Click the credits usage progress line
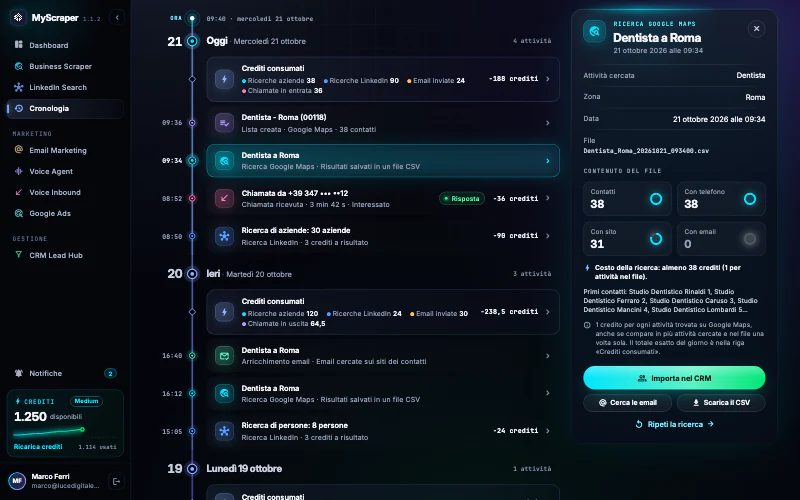The width and height of the screenshot is (800, 500). pyautogui.click(x=49, y=432)
